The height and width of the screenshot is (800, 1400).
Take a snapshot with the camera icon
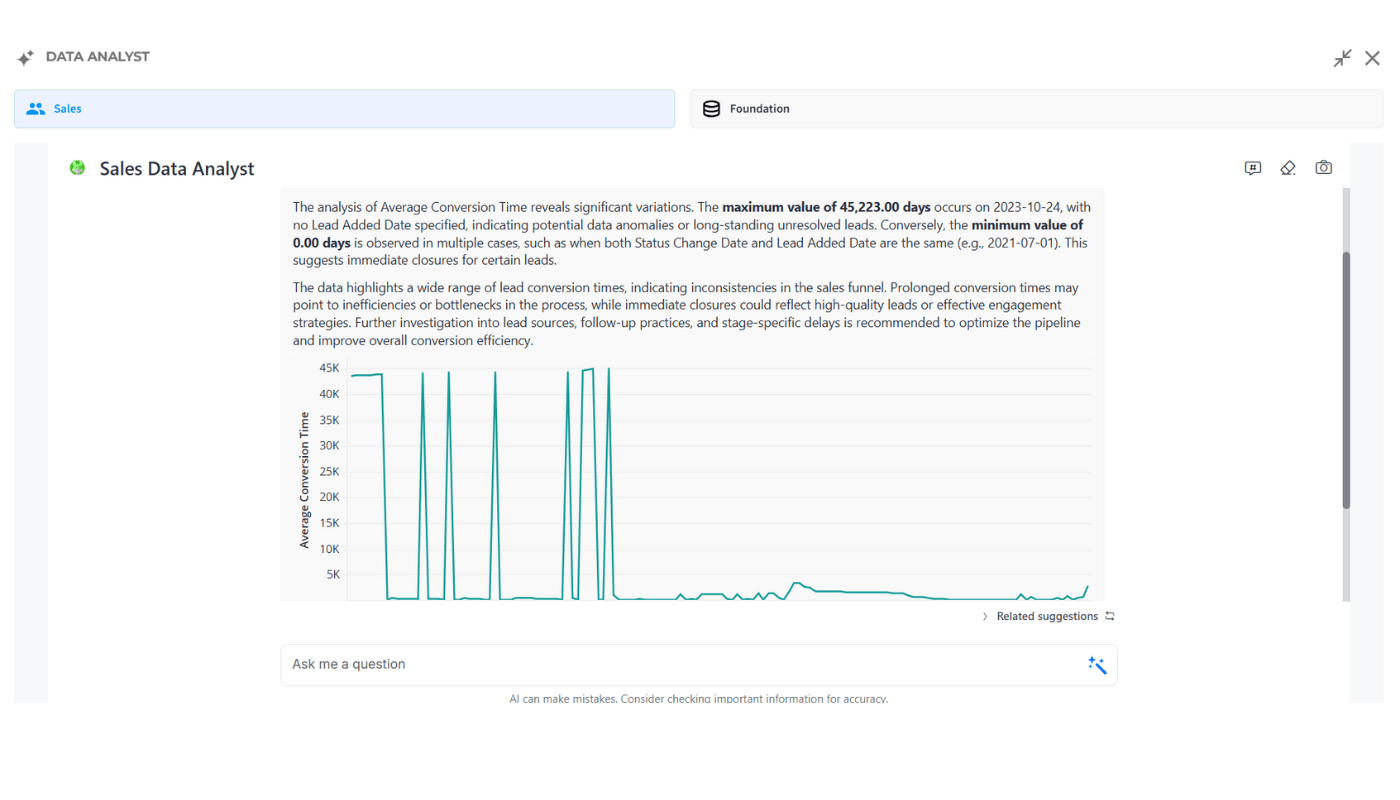coord(1323,168)
